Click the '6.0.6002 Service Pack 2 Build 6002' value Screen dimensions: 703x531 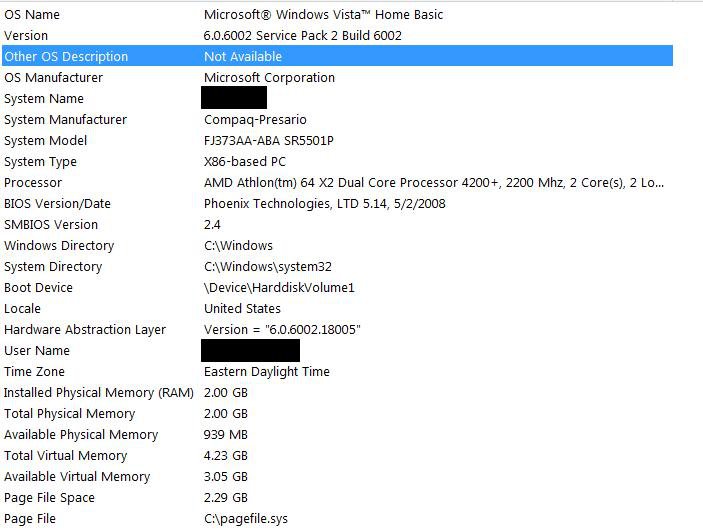tap(303, 35)
